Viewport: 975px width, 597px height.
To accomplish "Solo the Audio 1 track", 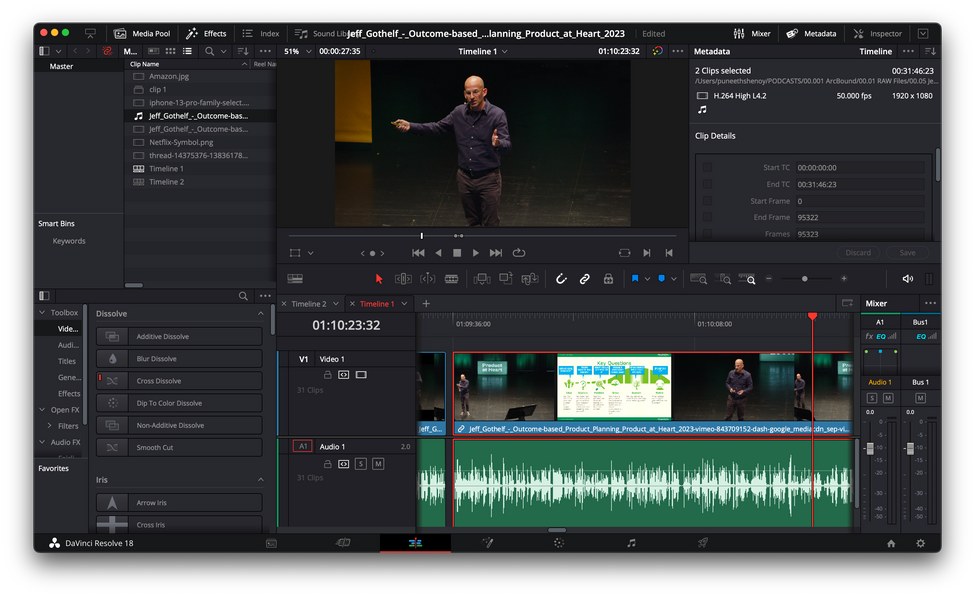I will click(x=361, y=464).
